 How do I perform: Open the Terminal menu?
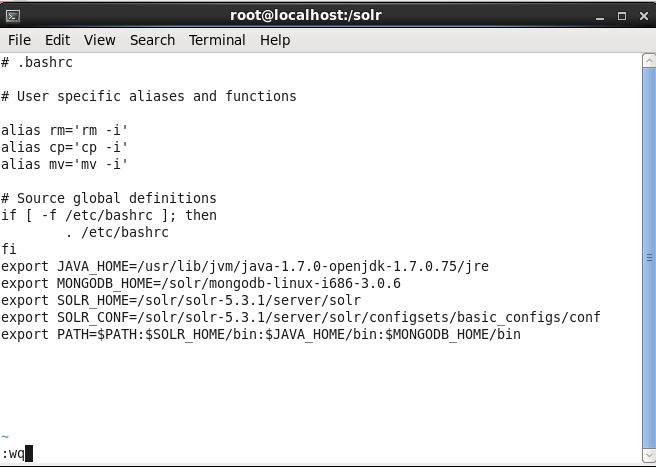(x=217, y=40)
